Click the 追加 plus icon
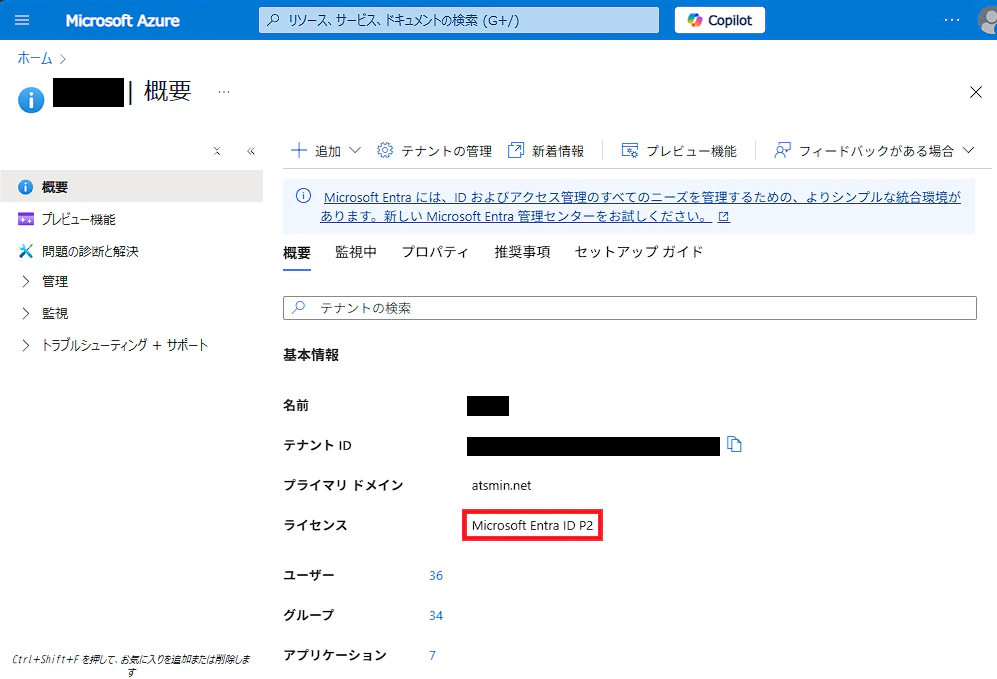This screenshot has width=997, height=679. (298, 150)
